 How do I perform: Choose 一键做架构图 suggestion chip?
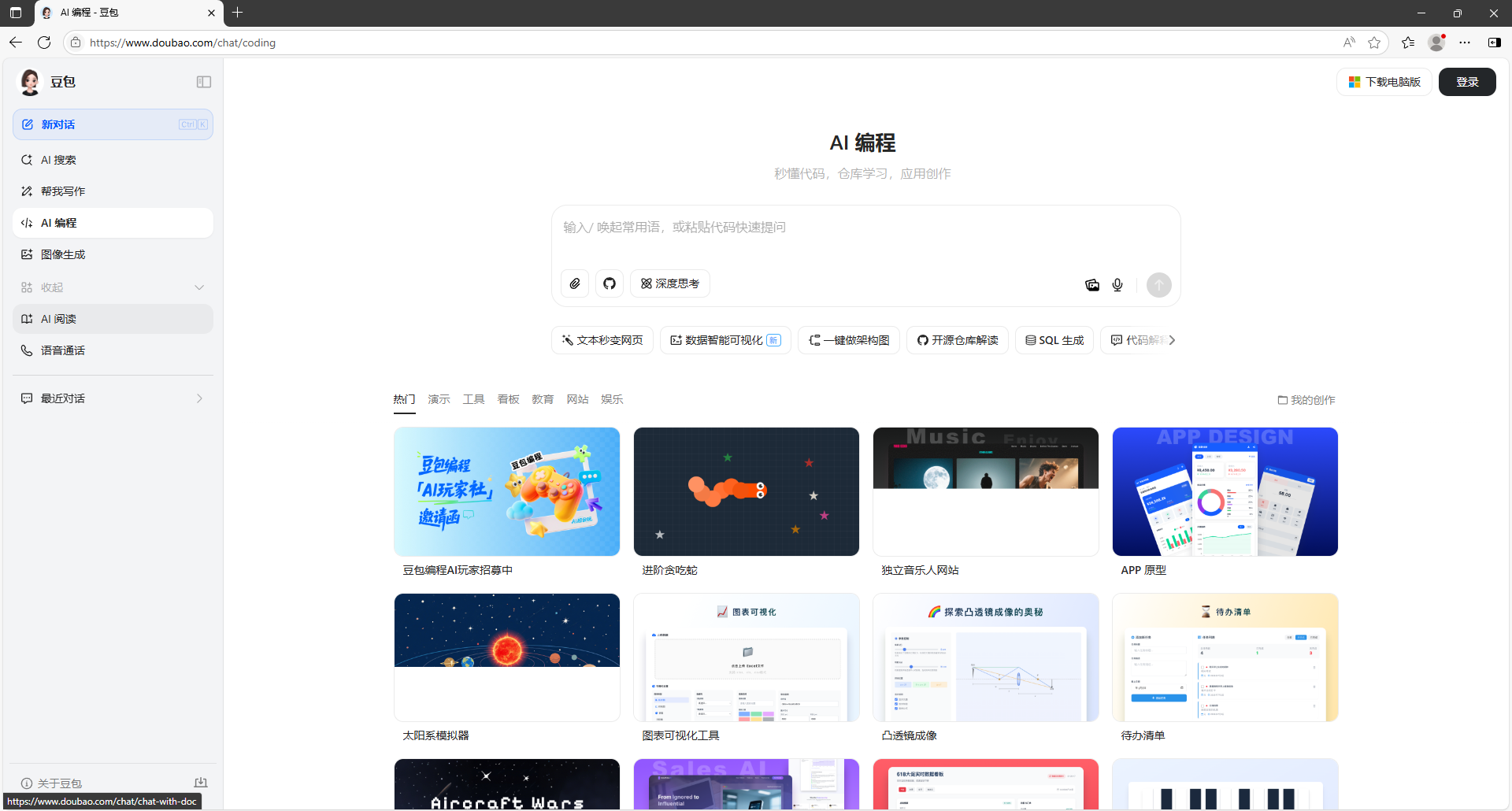(849, 340)
